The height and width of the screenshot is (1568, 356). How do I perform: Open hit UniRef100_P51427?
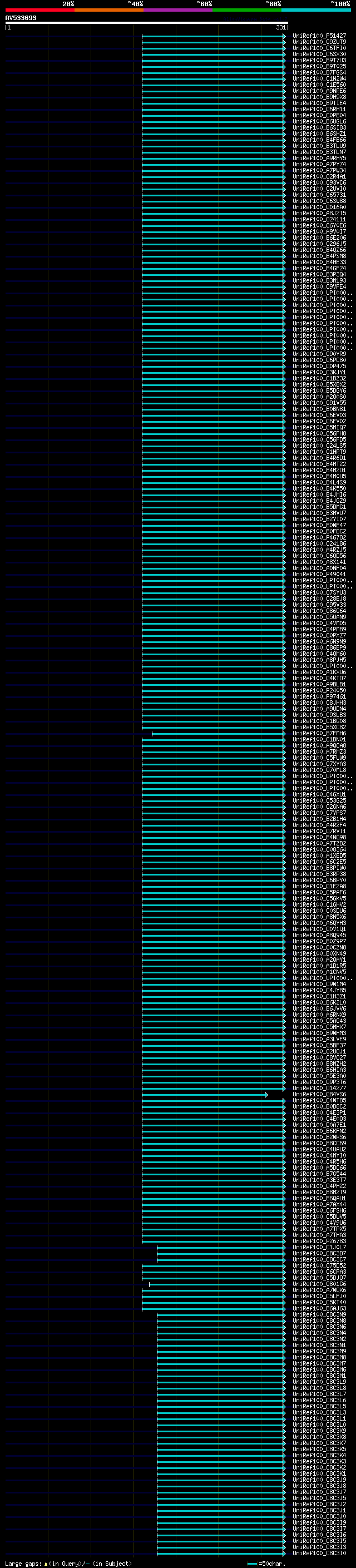click(319, 36)
